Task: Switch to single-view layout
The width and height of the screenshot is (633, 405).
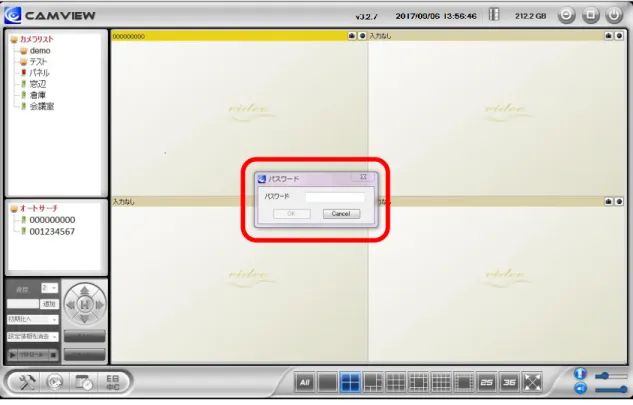Action: pyautogui.click(x=327, y=382)
